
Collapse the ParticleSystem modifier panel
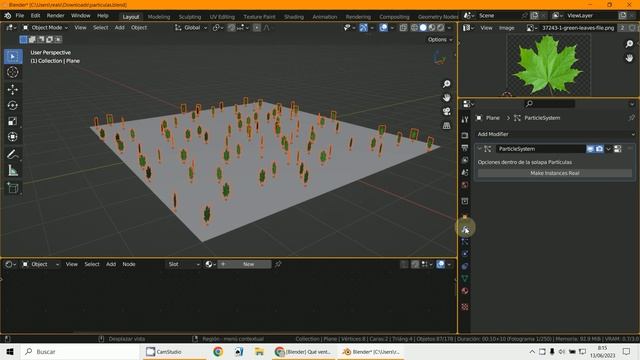coord(480,149)
